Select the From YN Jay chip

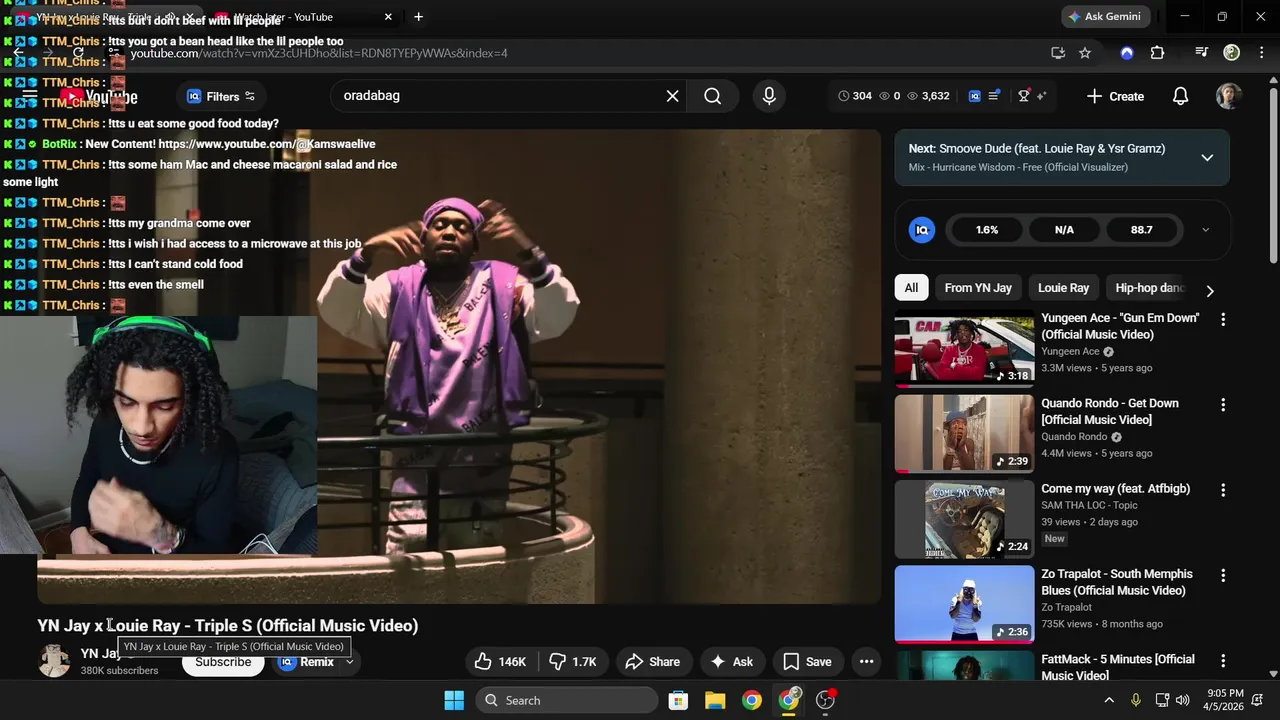(x=978, y=288)
